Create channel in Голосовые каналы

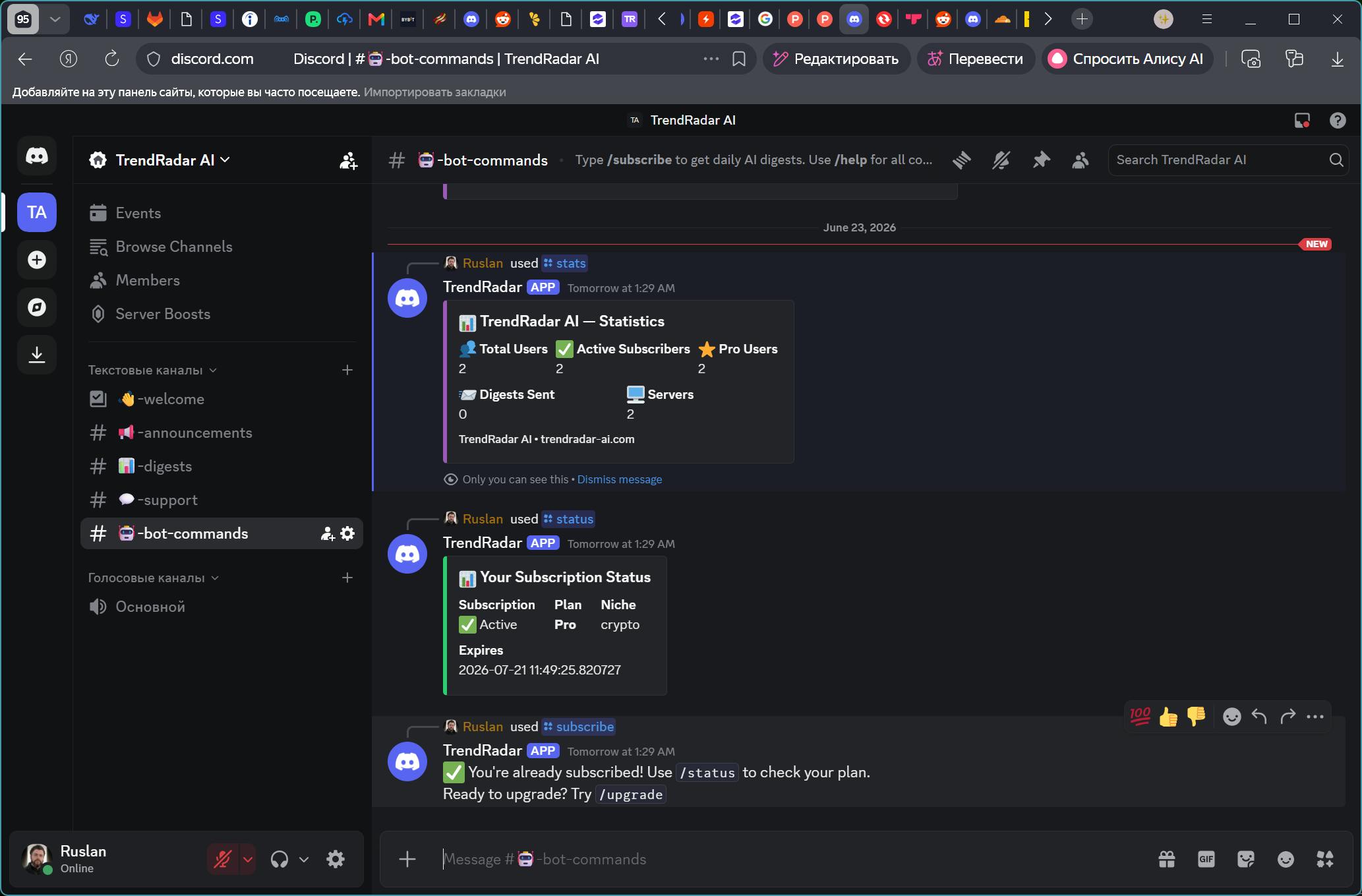click(347, 578)
